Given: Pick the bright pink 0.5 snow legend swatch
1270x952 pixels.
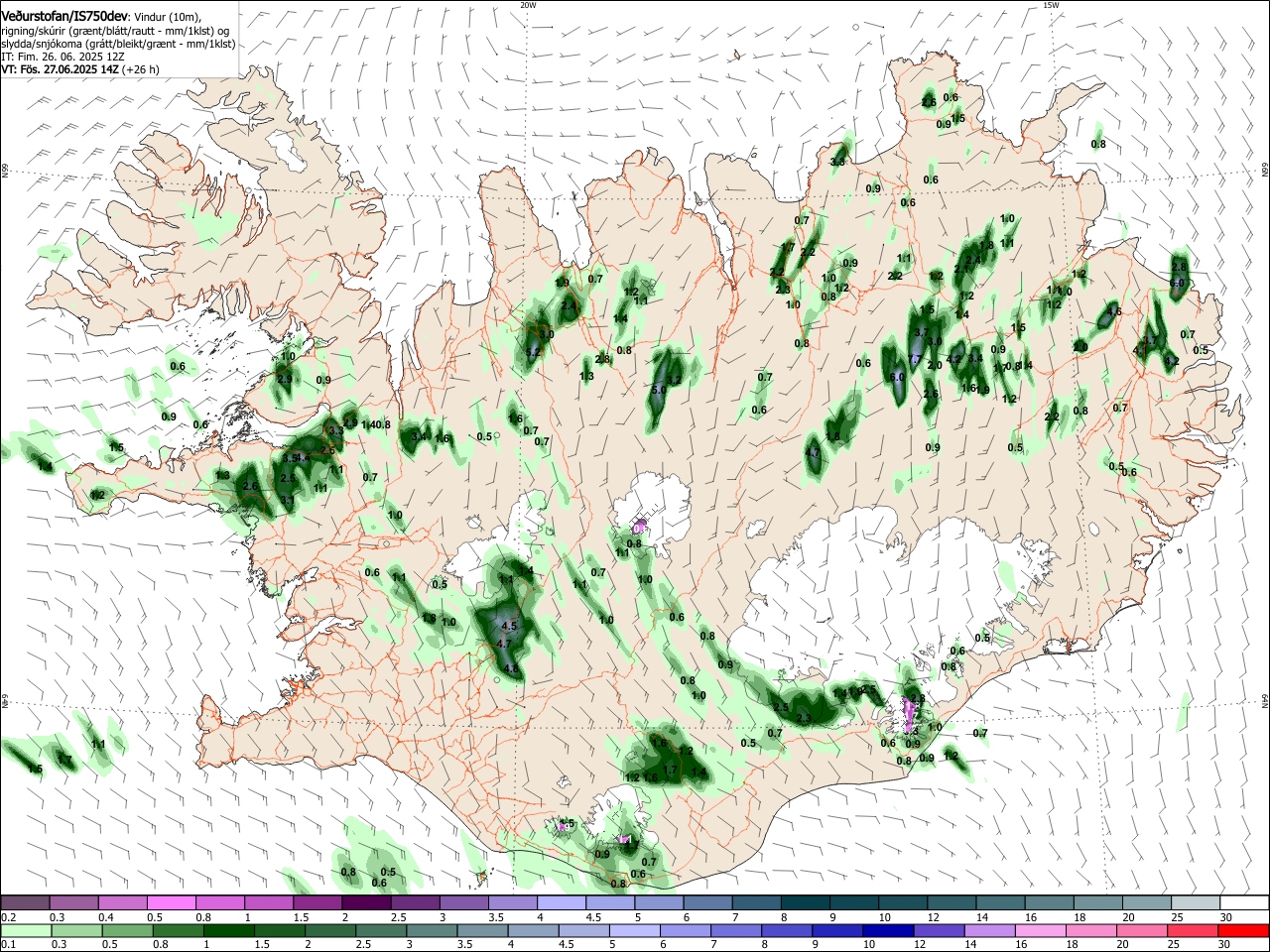Looking at the screenshot, I should 171,903.
